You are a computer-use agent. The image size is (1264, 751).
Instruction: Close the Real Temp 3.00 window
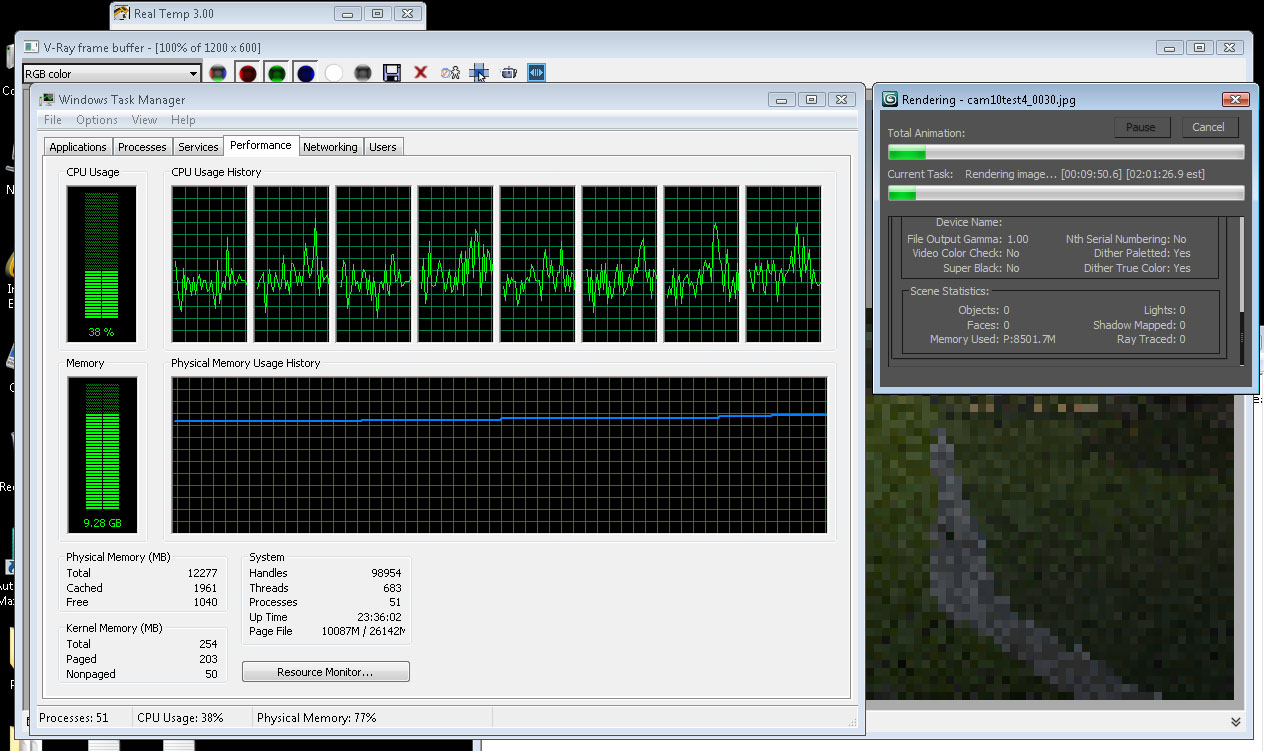(x=406, y=14)
